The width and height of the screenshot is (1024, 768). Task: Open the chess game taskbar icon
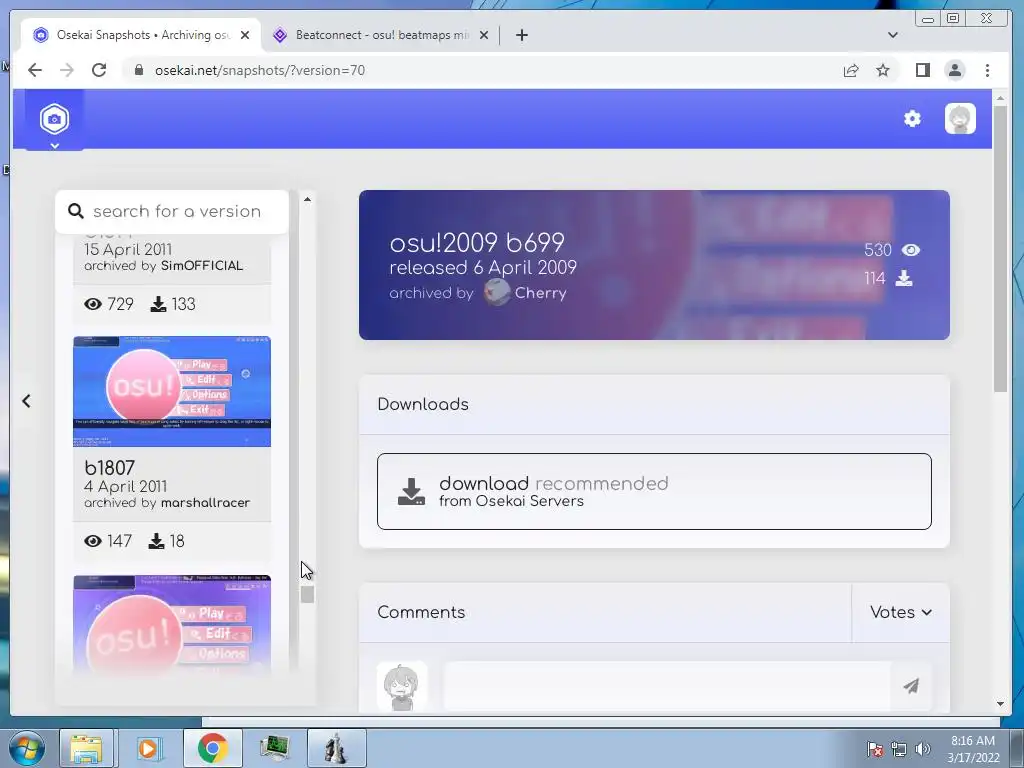pos(336,748)
